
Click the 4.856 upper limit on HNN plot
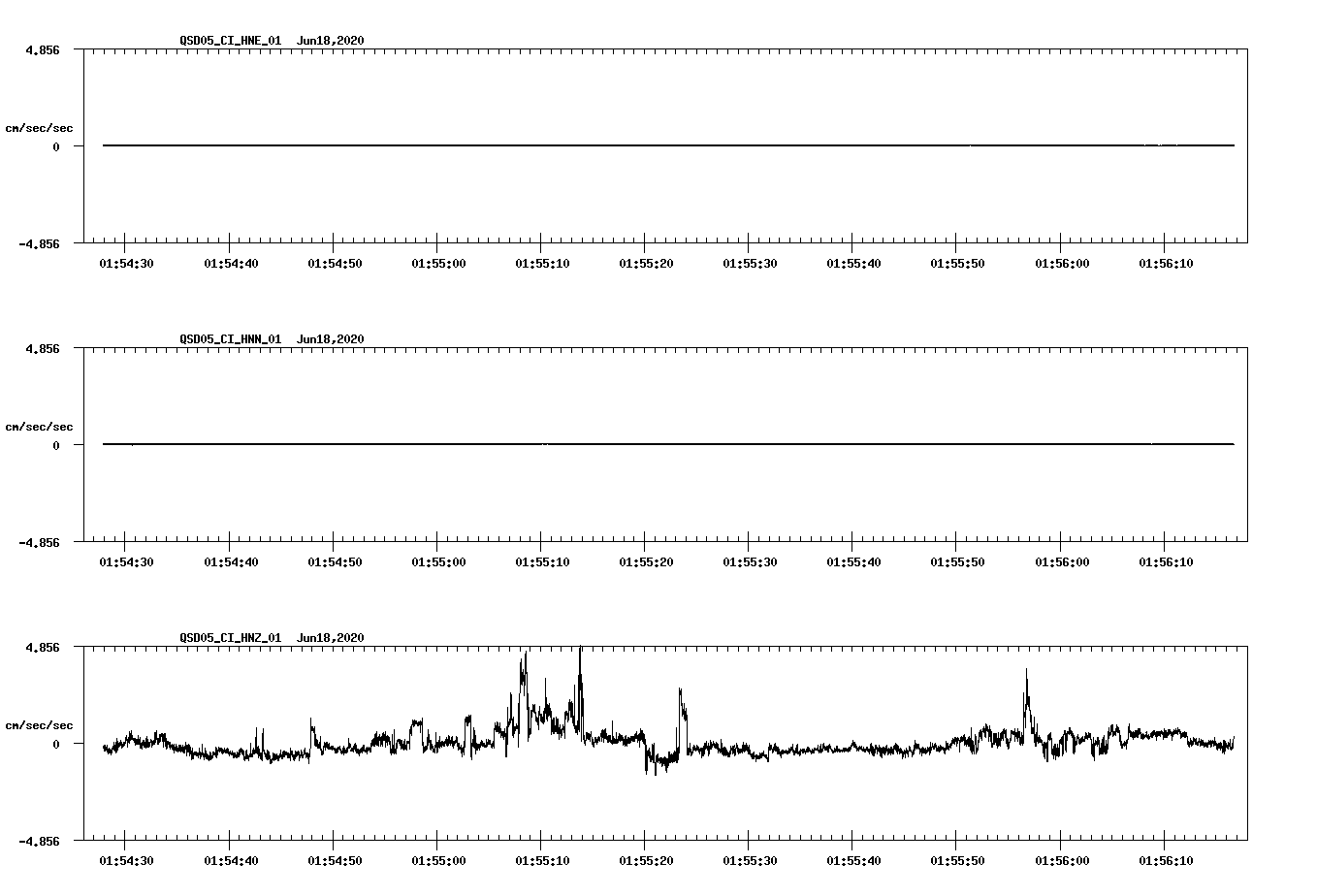tap(44, 348)
